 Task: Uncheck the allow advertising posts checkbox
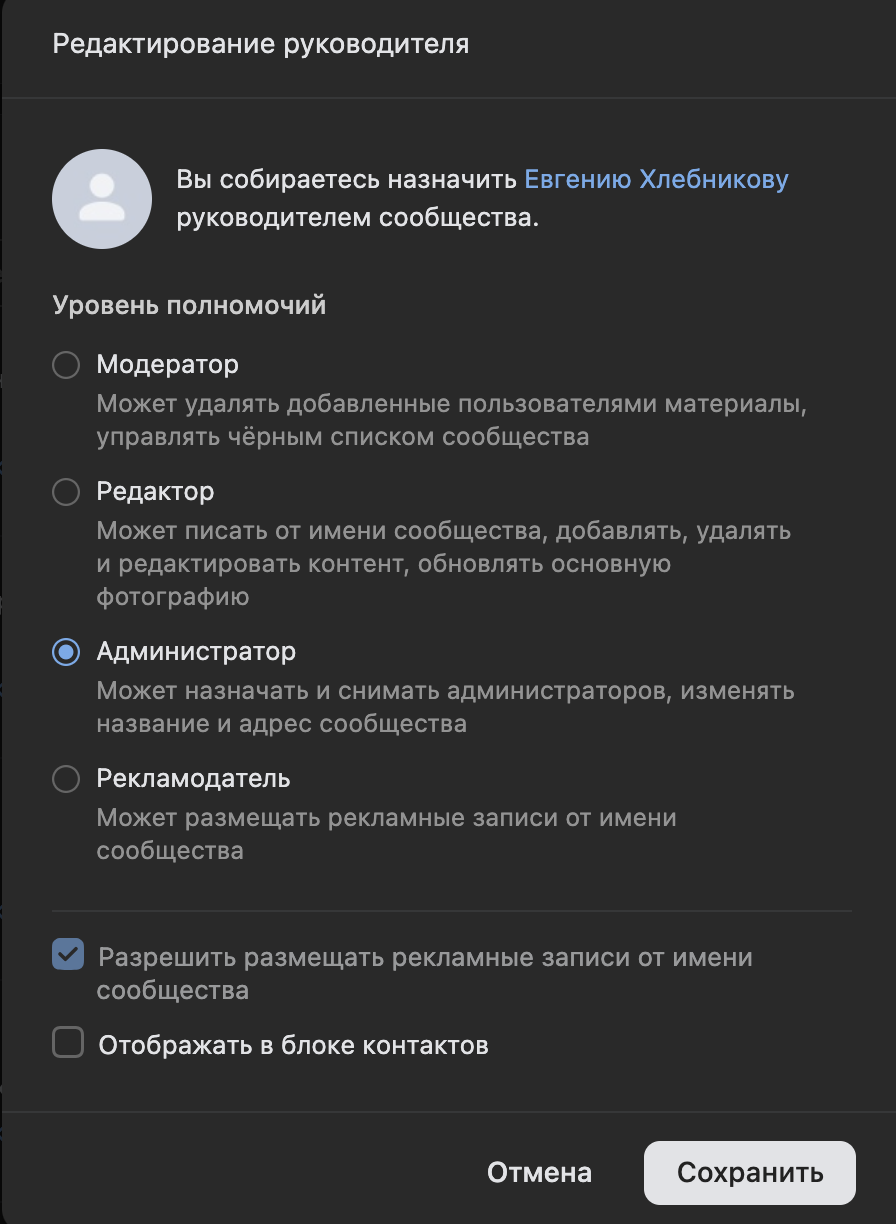coord(68,956)
